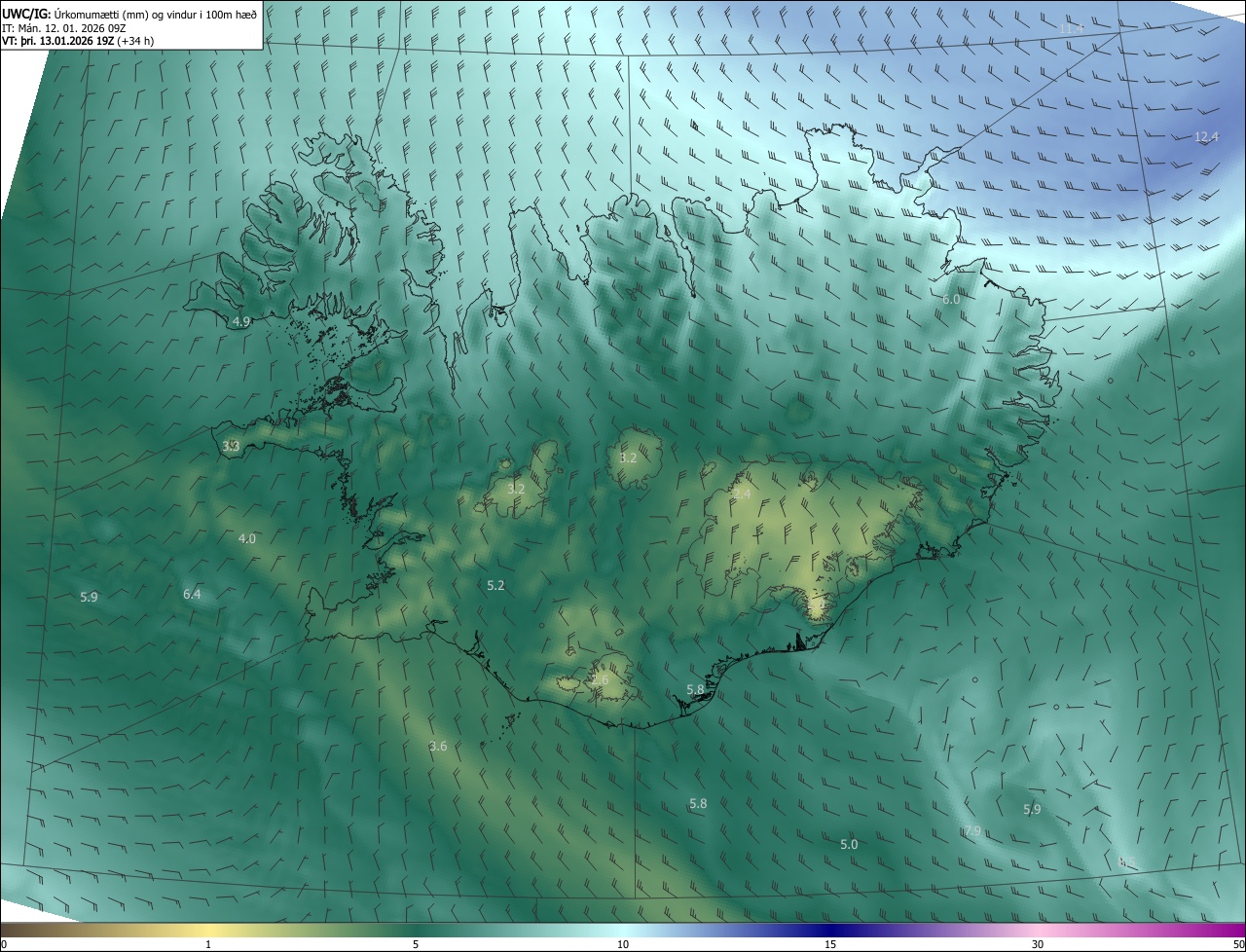Click the color scale tick label 0
1246x952 pixels.
click(4, 944)
